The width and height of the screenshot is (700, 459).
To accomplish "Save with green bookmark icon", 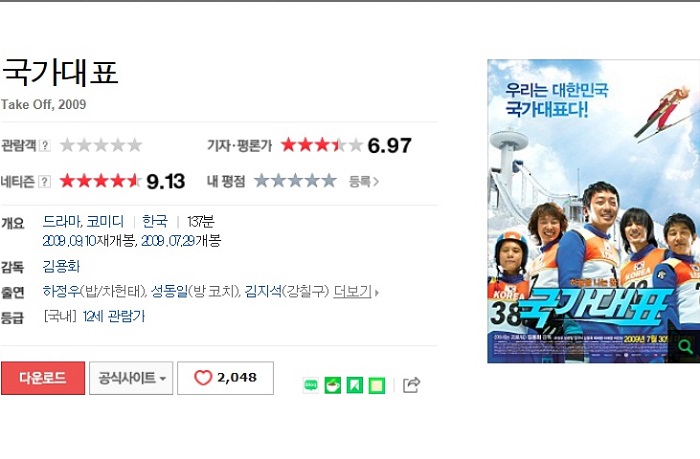I will tap(355, 385).
